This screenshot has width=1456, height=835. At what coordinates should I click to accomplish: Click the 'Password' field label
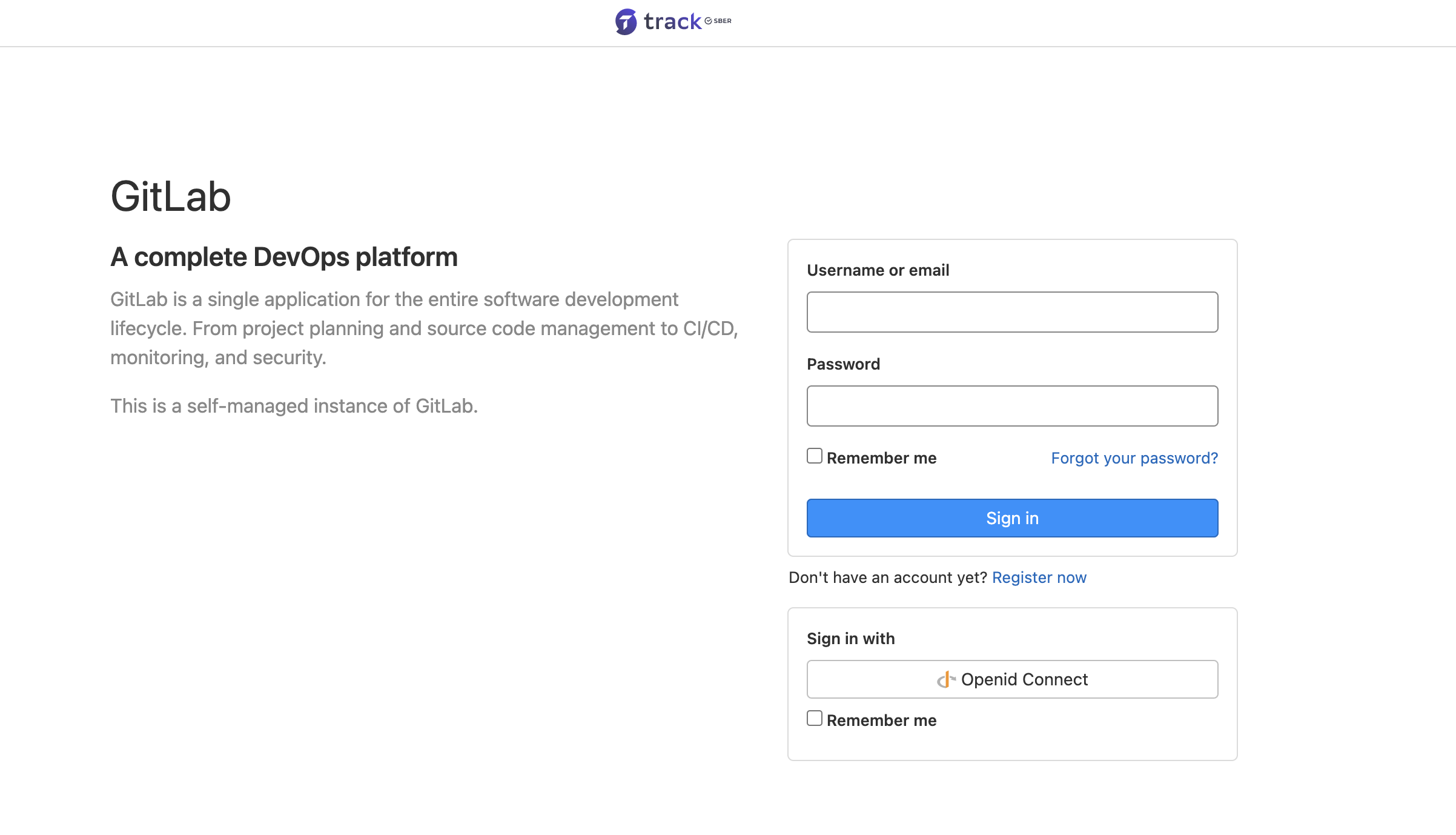(x=843, y=364)
